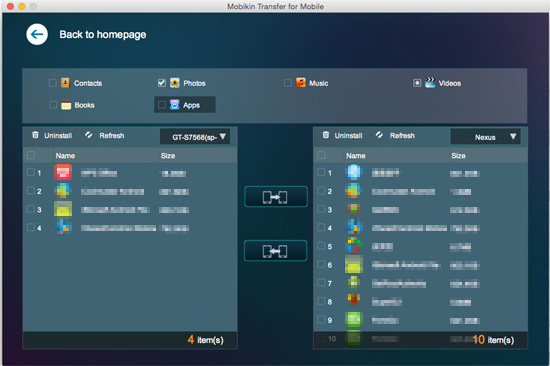Click the Books category icon
The height and width of the screenshot is (366, 550).
66,105
